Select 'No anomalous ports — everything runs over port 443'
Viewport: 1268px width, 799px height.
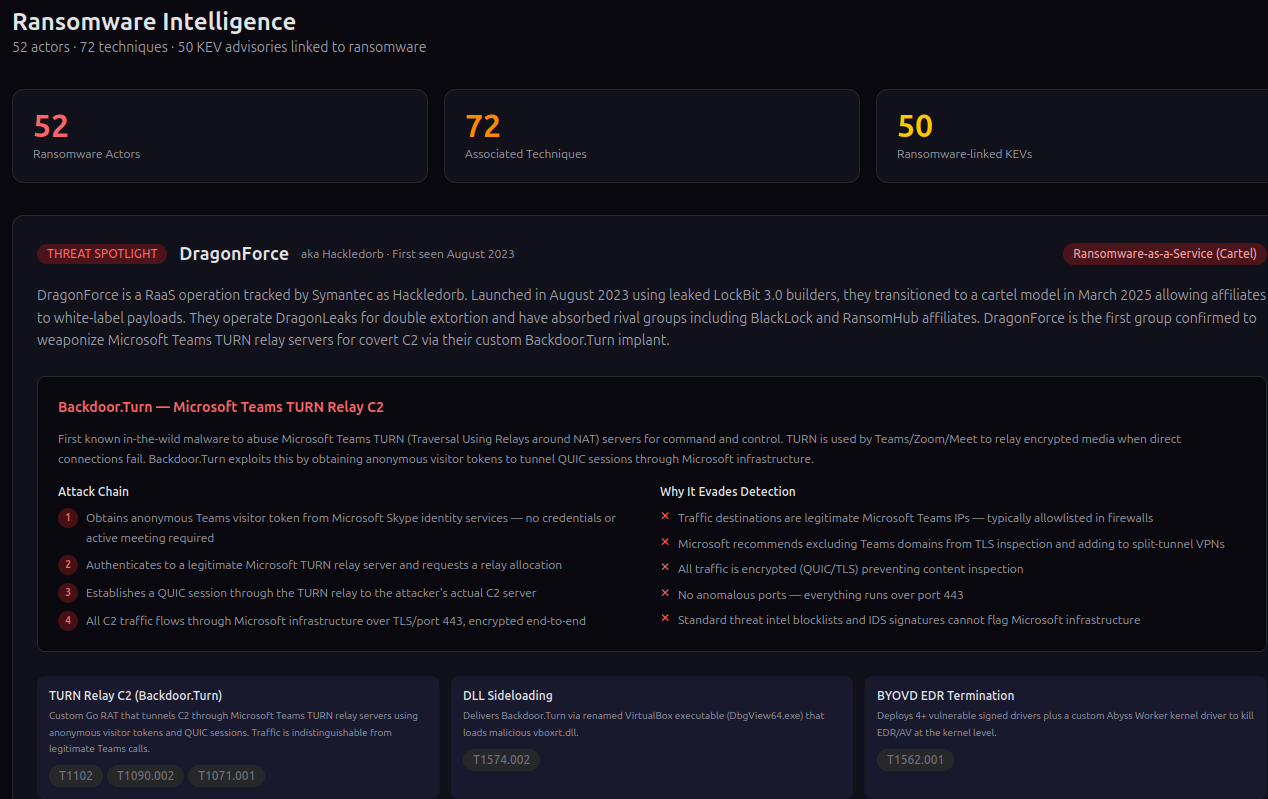pyautogui.click(x=821, y=595)
